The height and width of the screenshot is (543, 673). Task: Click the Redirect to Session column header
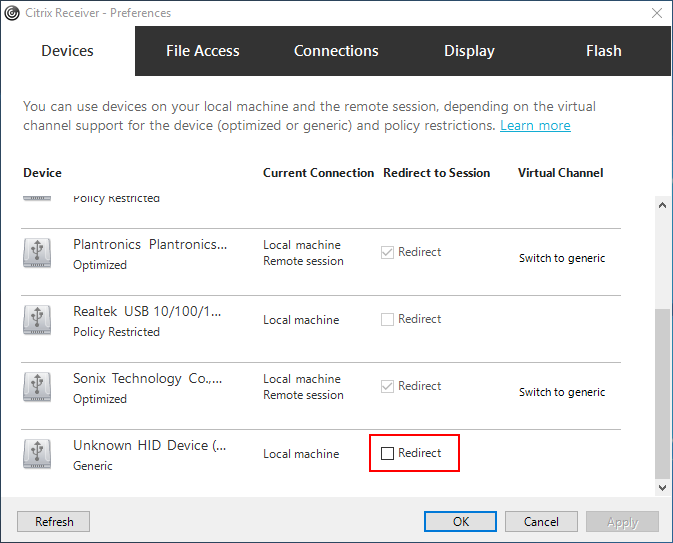(x=437, y=173)
